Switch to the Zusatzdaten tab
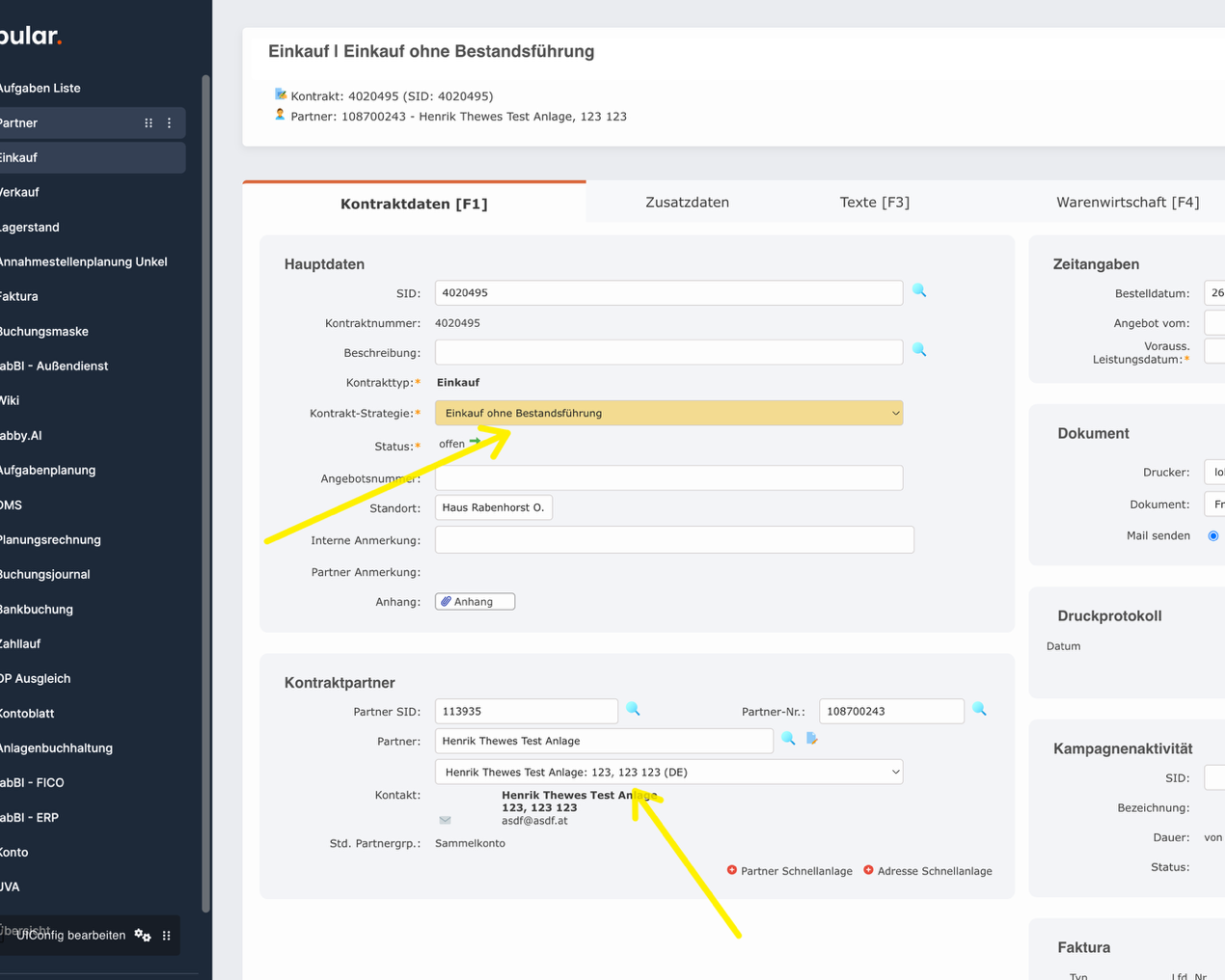 687,203
